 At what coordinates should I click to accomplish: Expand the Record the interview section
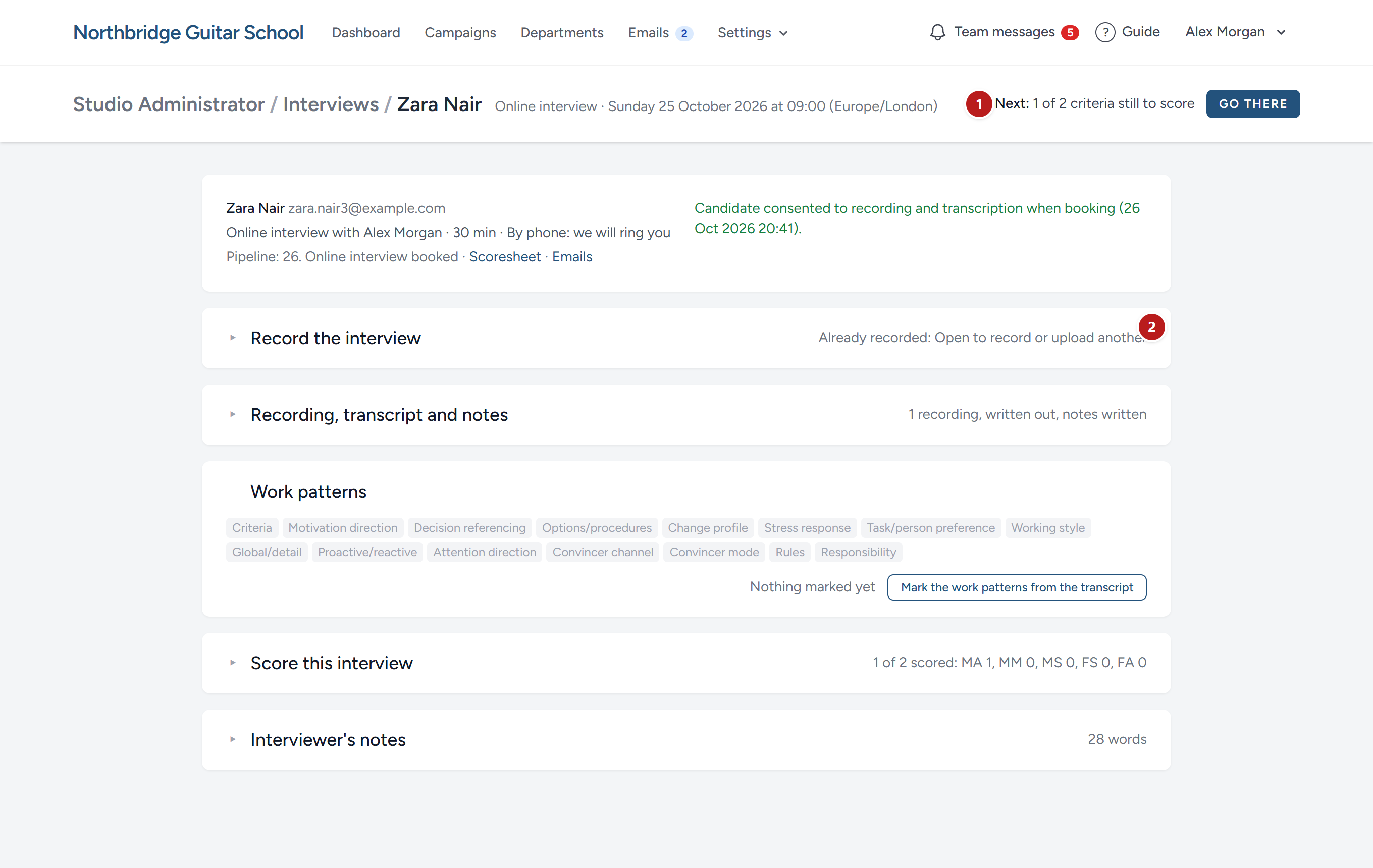(x=686, y=338)
